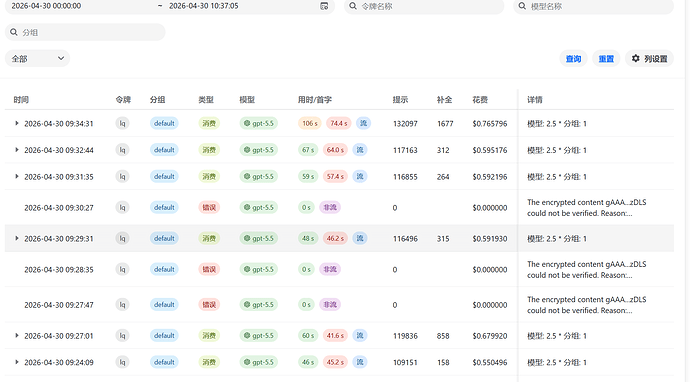Click the 45.2 s first-token badge
The width and height of the screenshot is (690, 382).
point(335,362)
